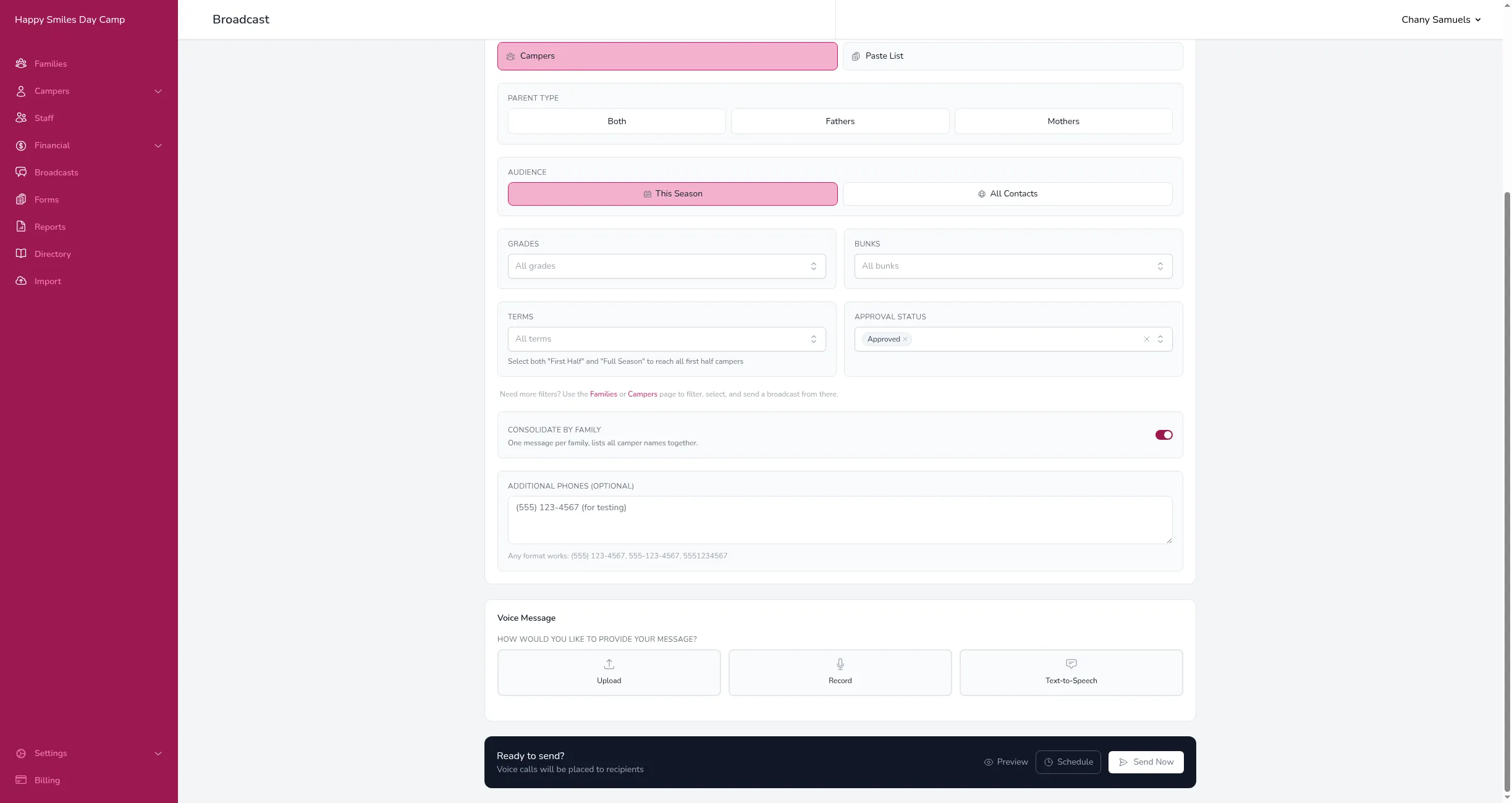Viewport: 1512px width, 803px height.
Task: Click the calendar icon on This Season
Action: 648,194
